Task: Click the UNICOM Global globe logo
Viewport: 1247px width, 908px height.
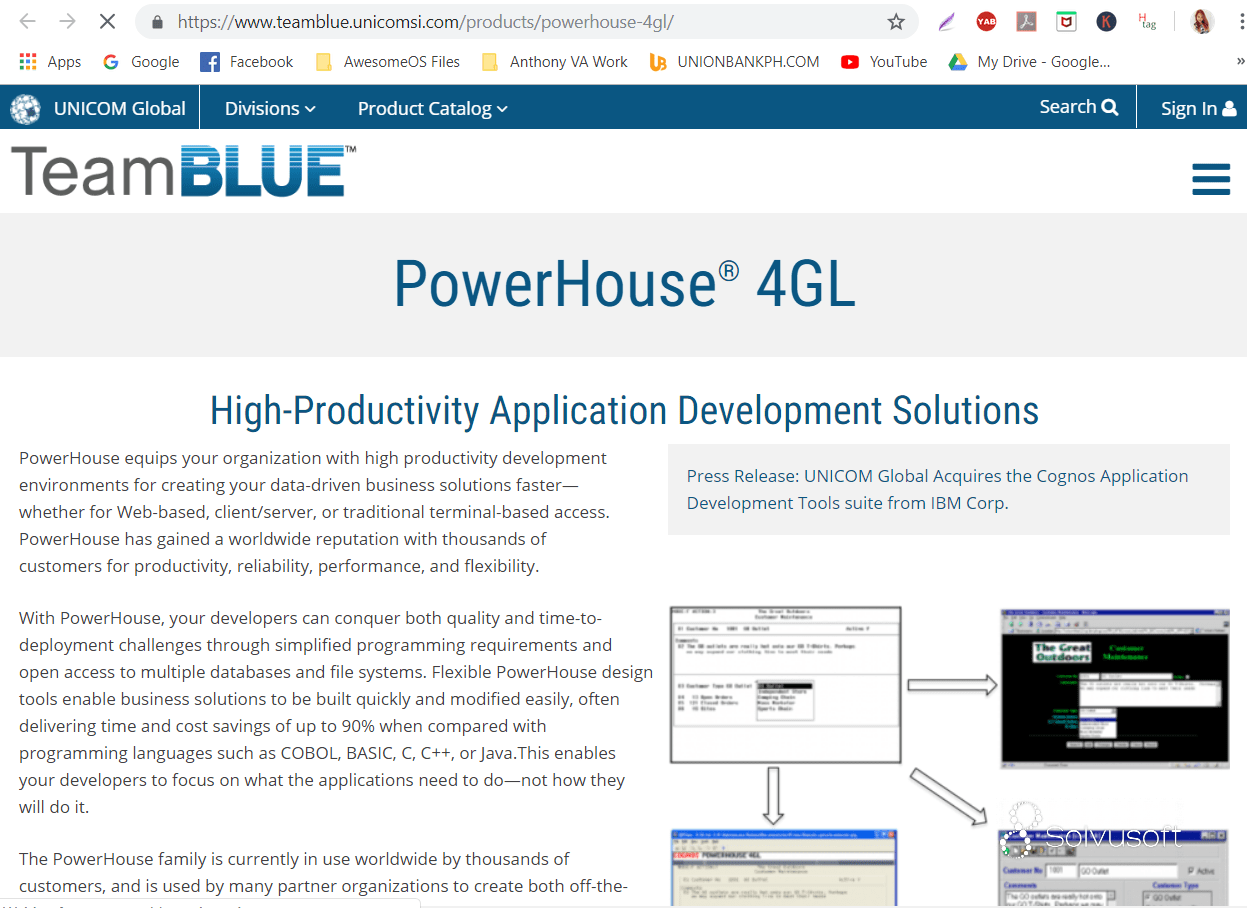Action: (25, 108)
